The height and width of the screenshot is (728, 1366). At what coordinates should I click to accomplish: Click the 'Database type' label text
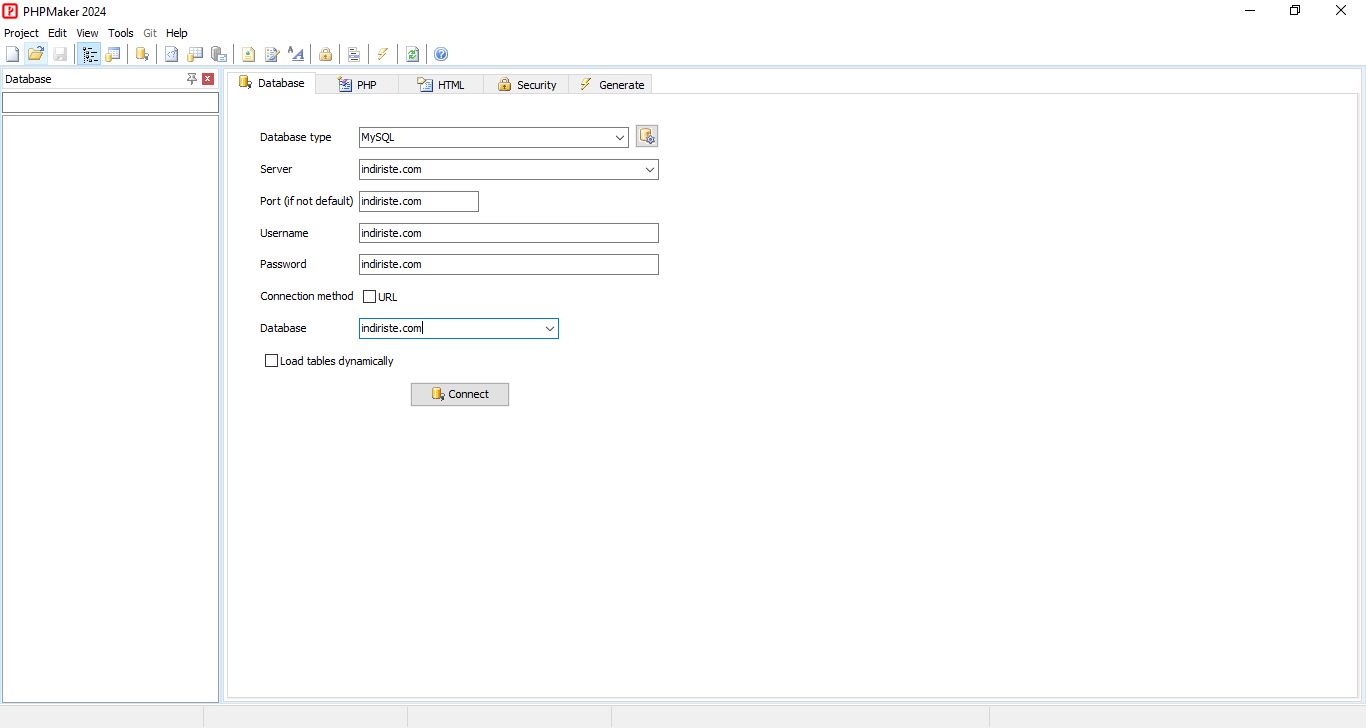tap(296, 137)
